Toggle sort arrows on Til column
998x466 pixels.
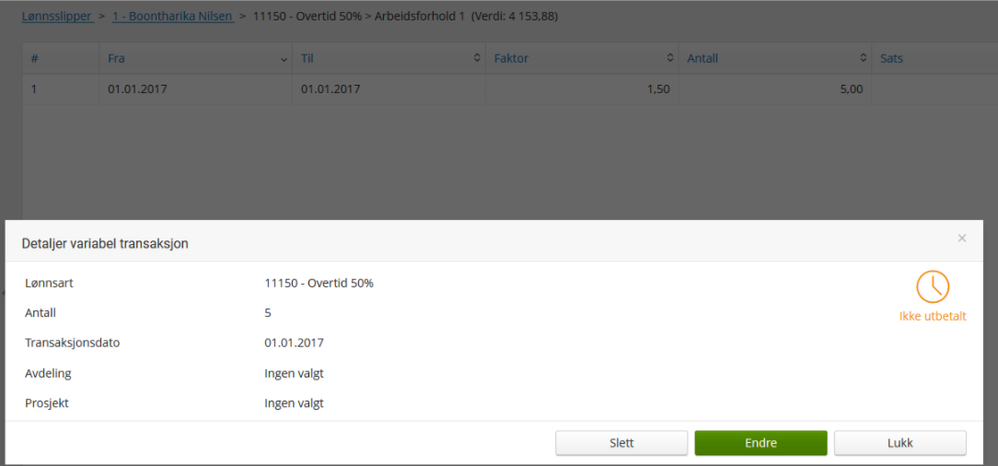(477, 58)
